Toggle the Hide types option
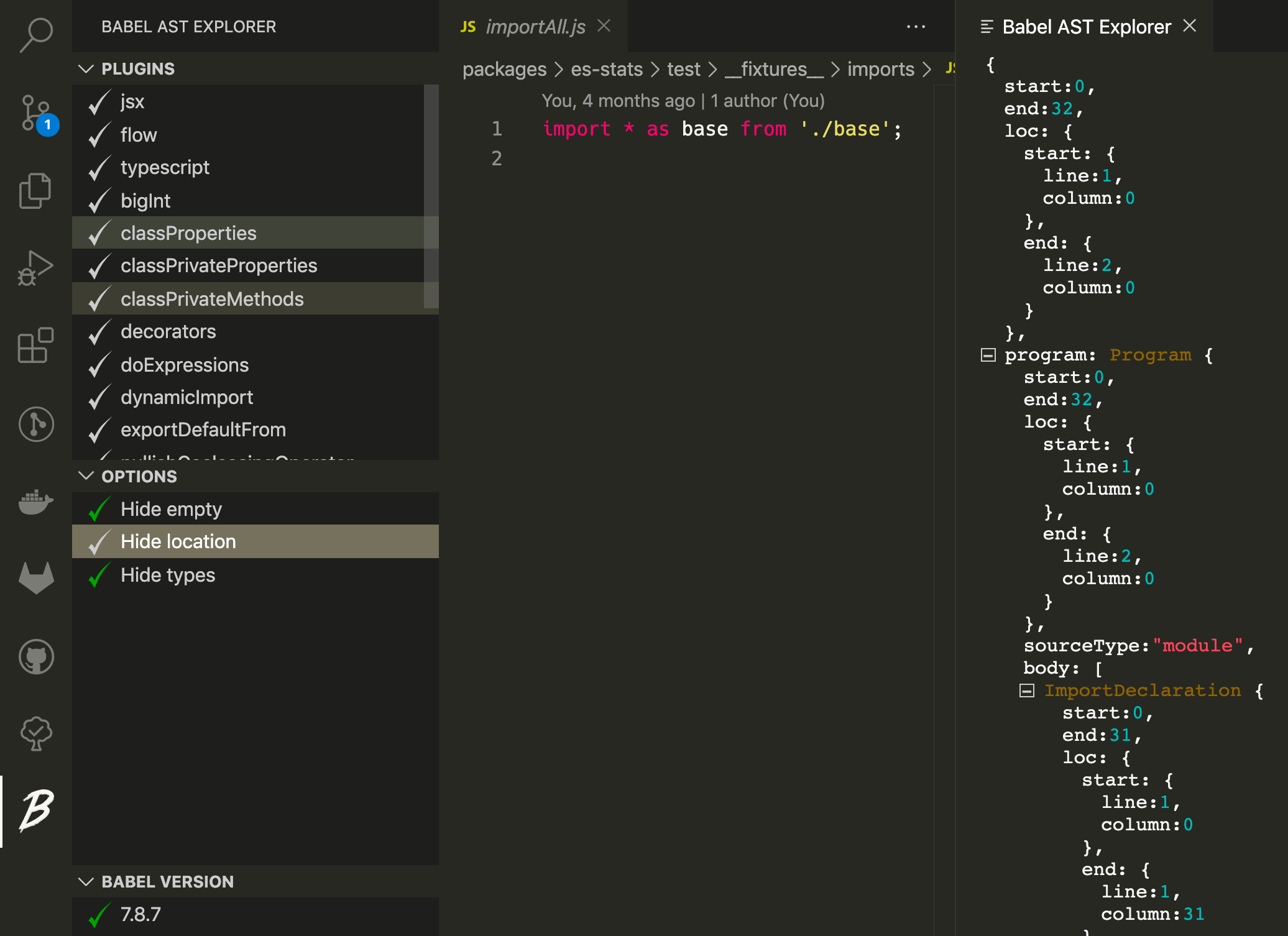This screenshot has width=1288, height=936. (x=255, y=575)
